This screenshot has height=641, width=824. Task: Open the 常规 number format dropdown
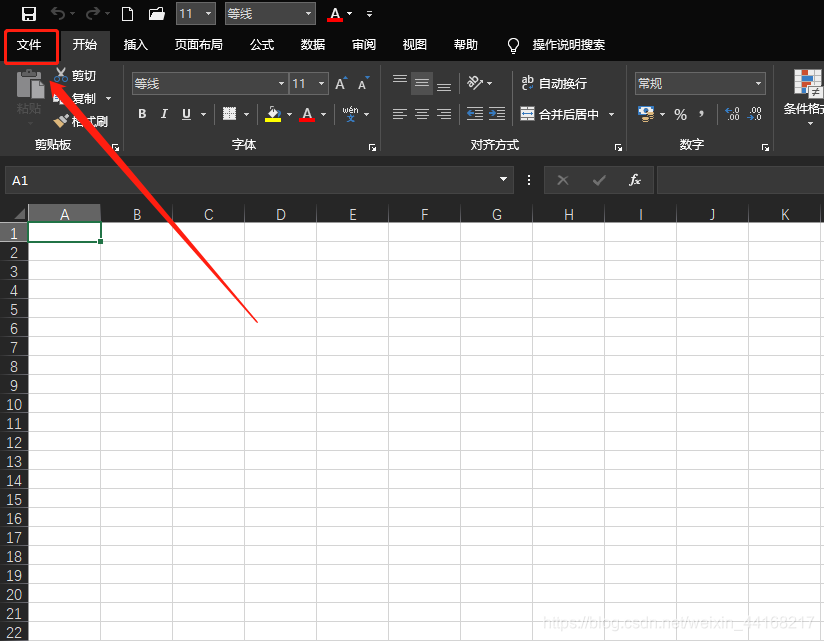(758, 84)
